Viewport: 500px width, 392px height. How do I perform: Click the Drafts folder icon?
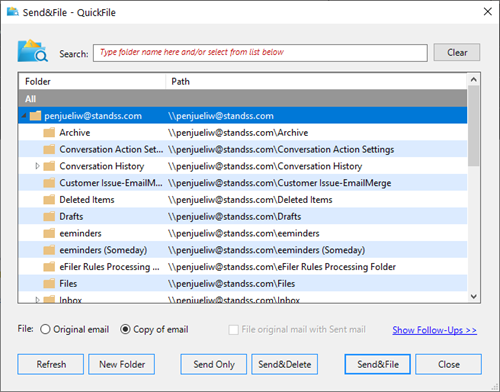(x=49, y=216)
